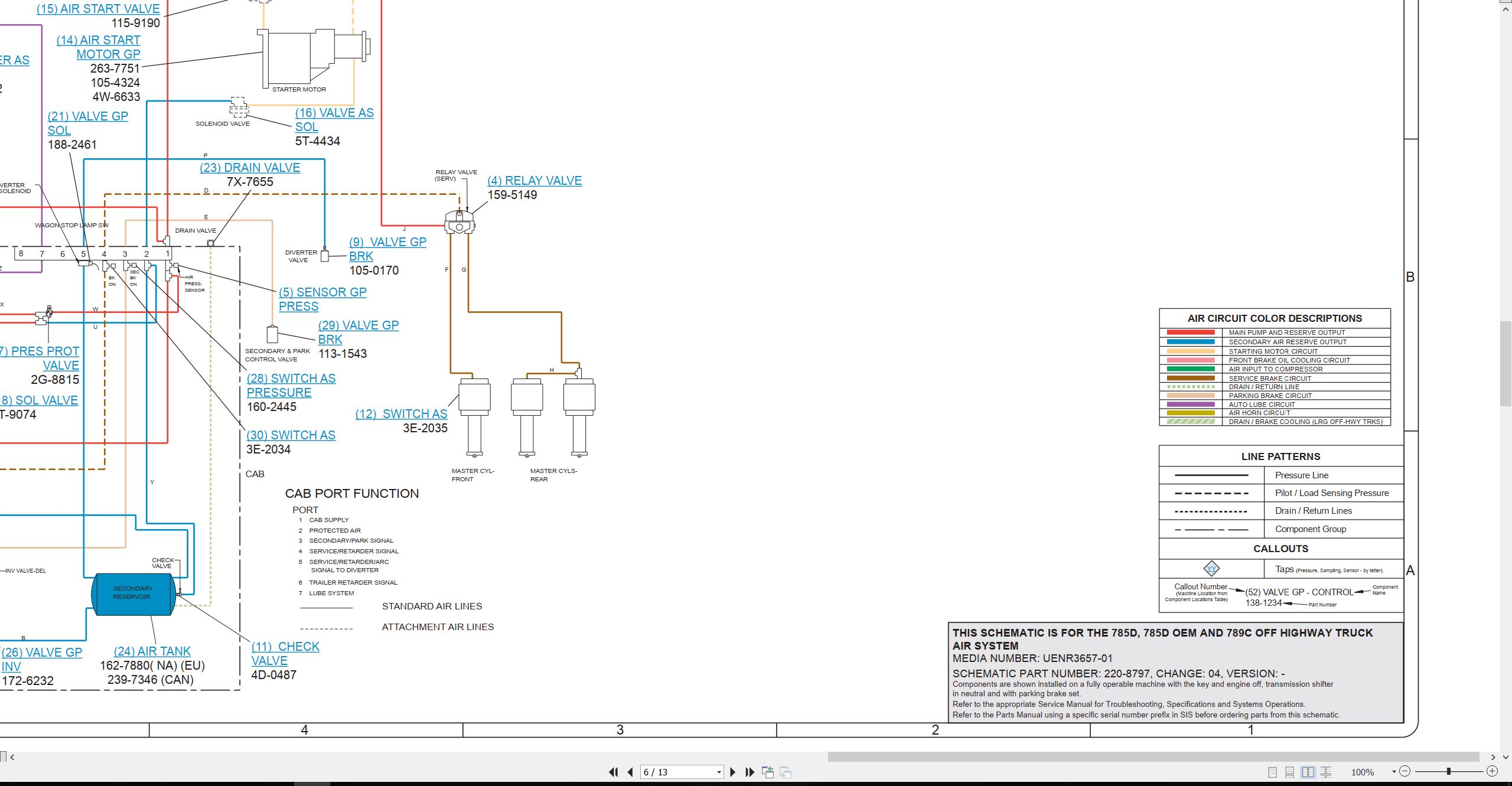Click the 'LINE PATTERNS' heading
This screenshot has width=1512, height=786.
(x=1280, y=456)
